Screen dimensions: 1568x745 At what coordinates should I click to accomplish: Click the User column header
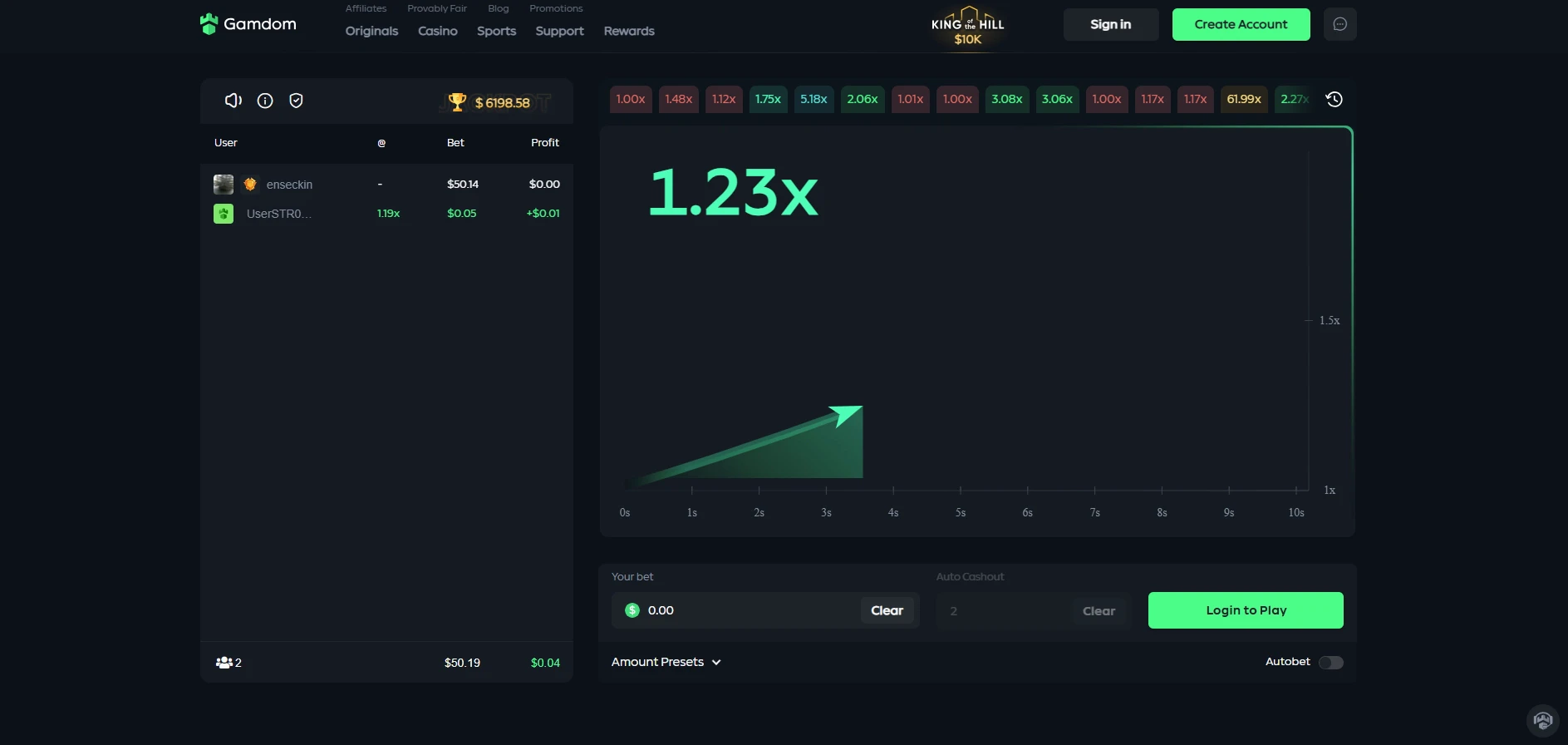point(226,143)
